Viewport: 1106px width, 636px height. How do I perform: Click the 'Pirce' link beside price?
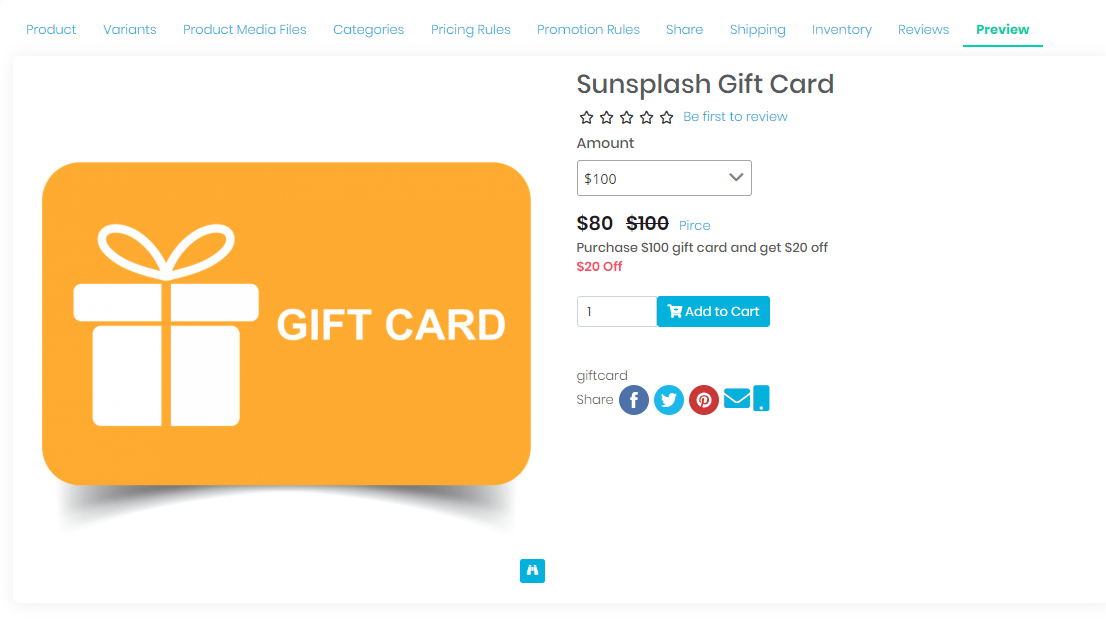(694, 226)
